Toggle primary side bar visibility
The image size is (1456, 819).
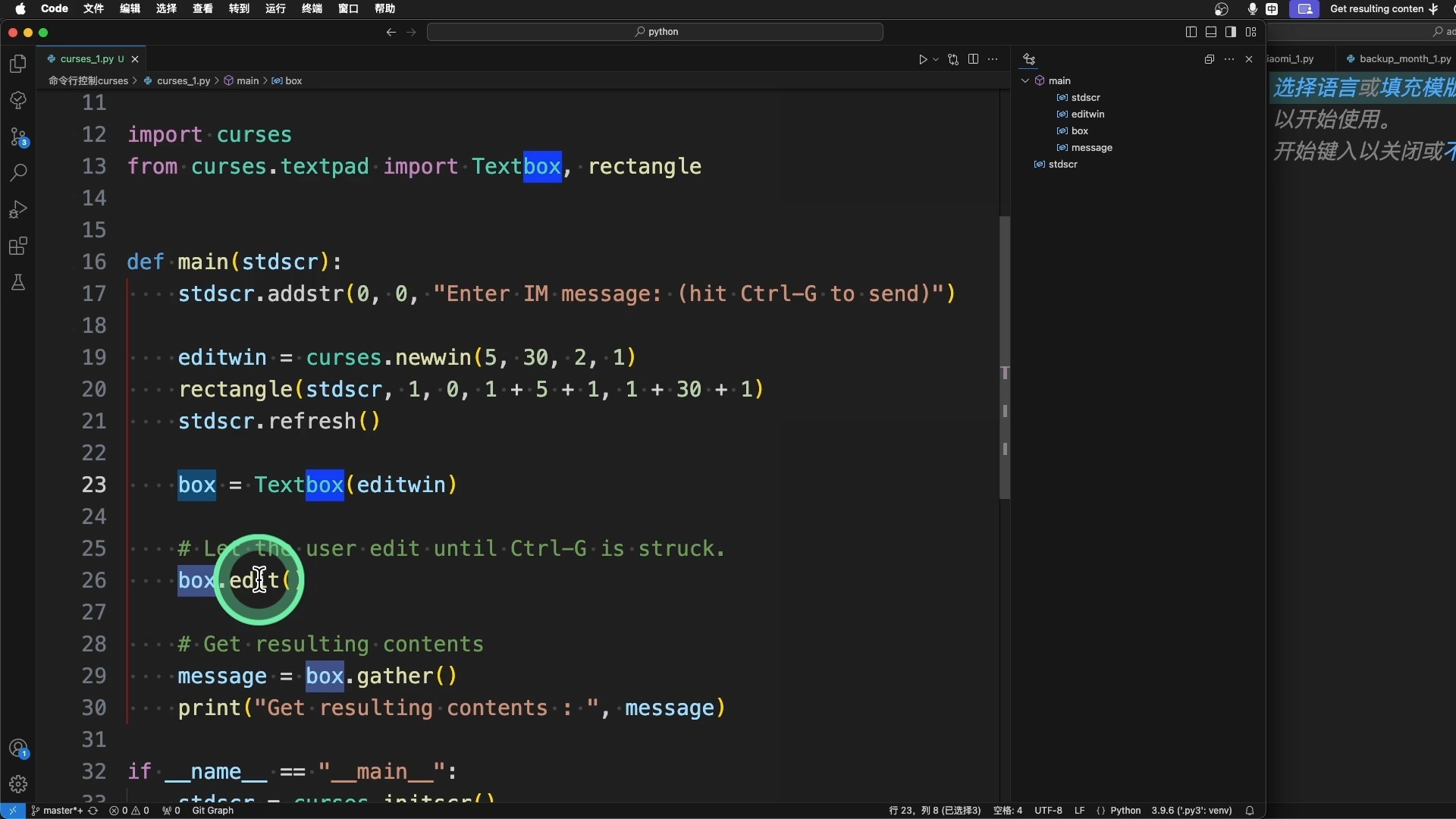click(1191, 32)
